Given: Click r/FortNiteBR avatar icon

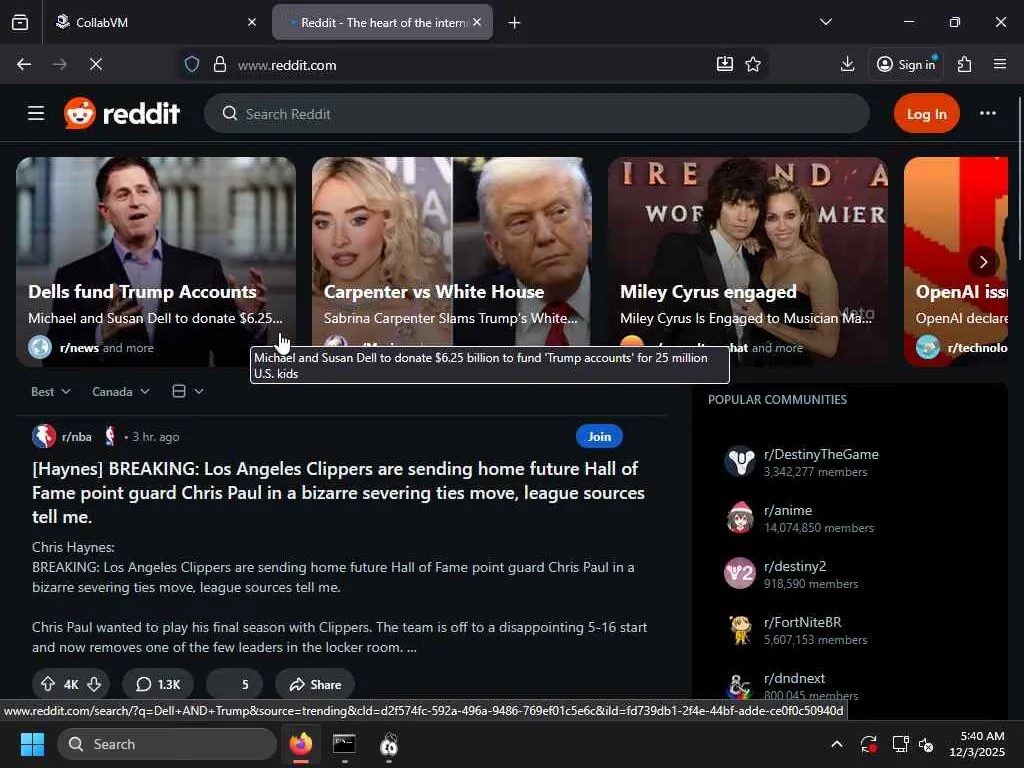Looking at the screenshot, I should [740, 630].
